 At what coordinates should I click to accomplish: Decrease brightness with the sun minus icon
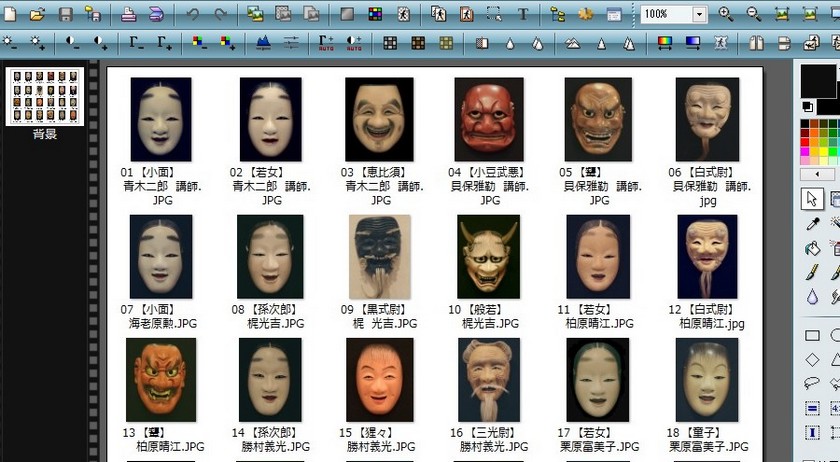(9, 42)
